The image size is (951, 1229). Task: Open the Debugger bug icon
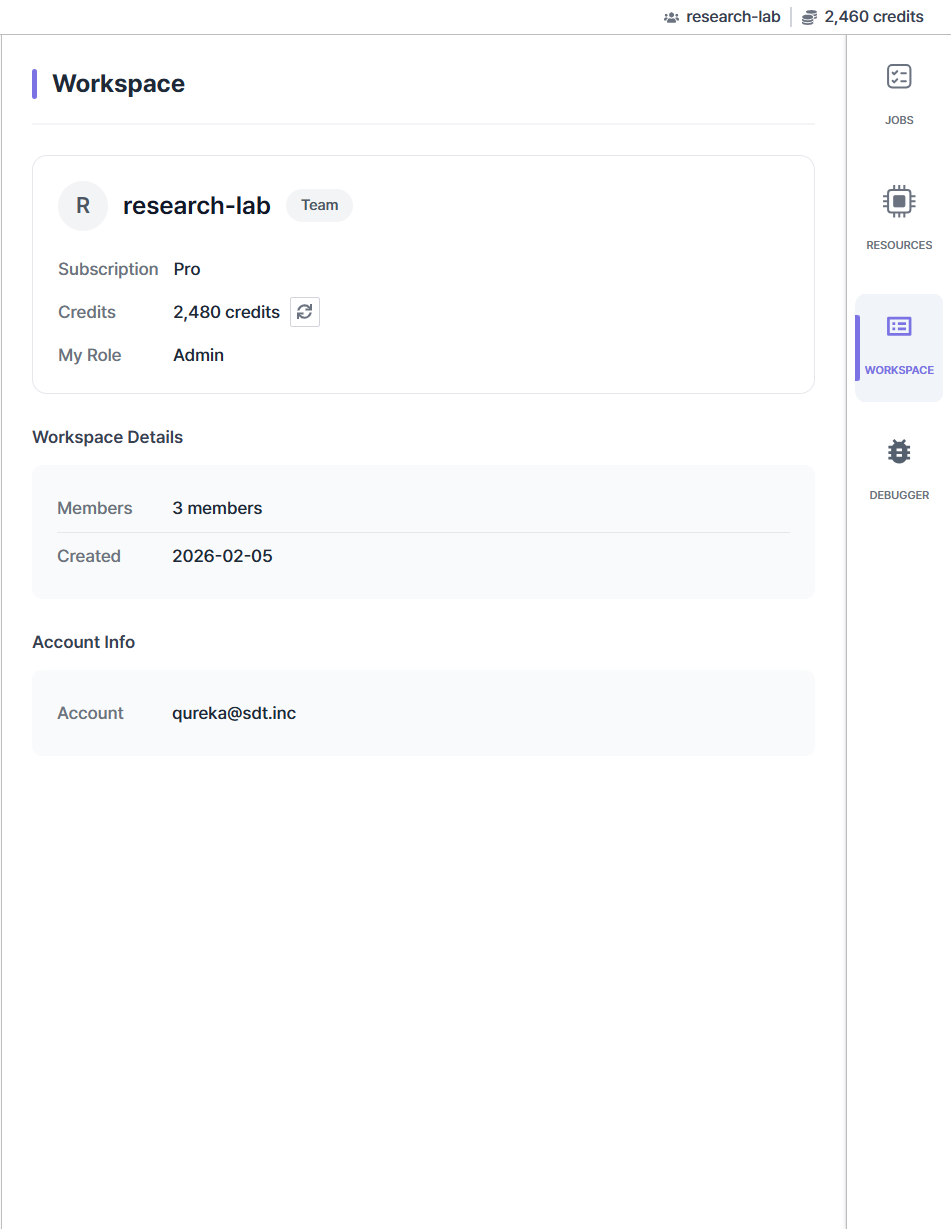[899, 452]
